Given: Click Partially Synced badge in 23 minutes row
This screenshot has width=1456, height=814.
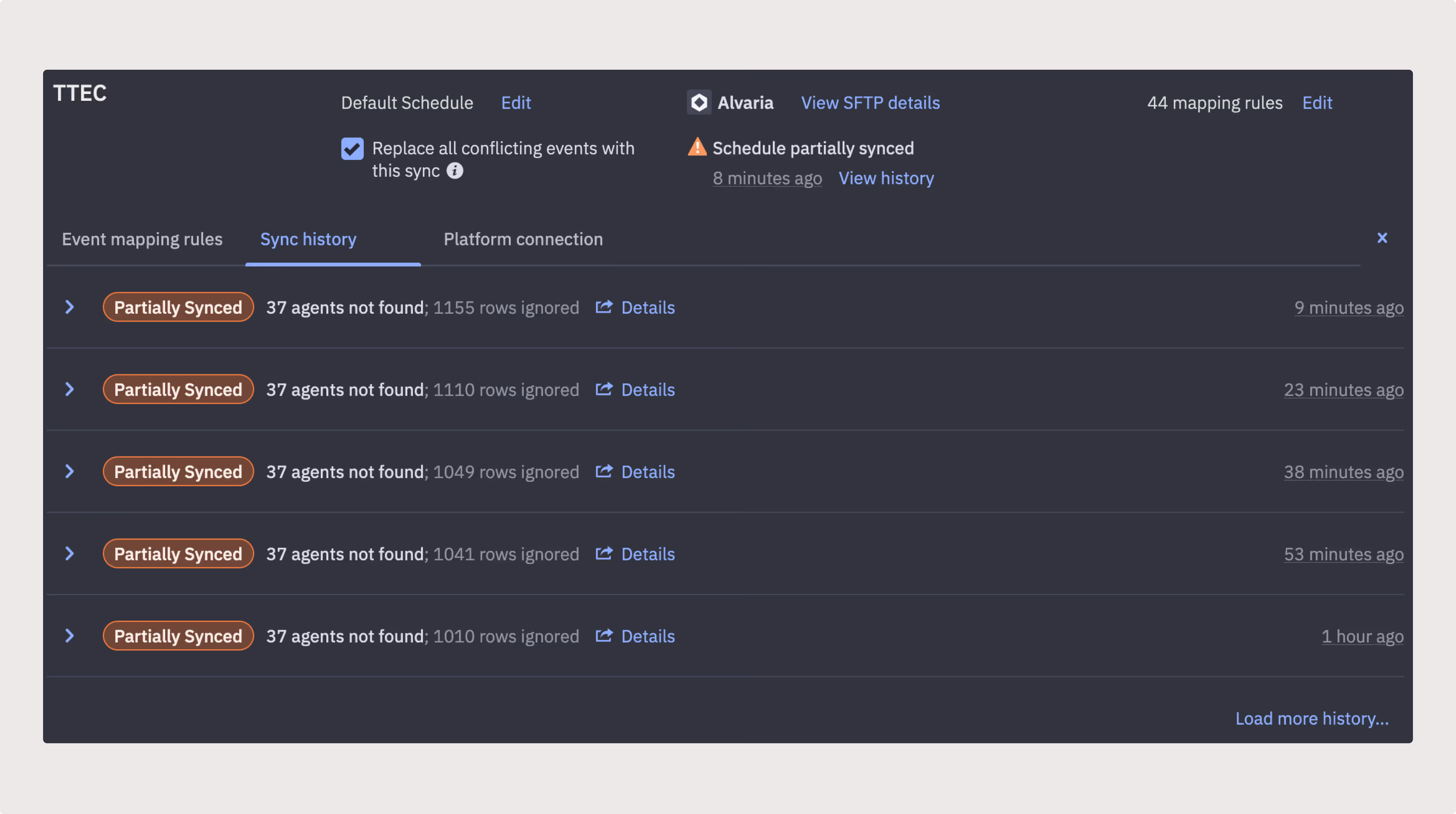Looking at the screenshot, I should point(178,389).
